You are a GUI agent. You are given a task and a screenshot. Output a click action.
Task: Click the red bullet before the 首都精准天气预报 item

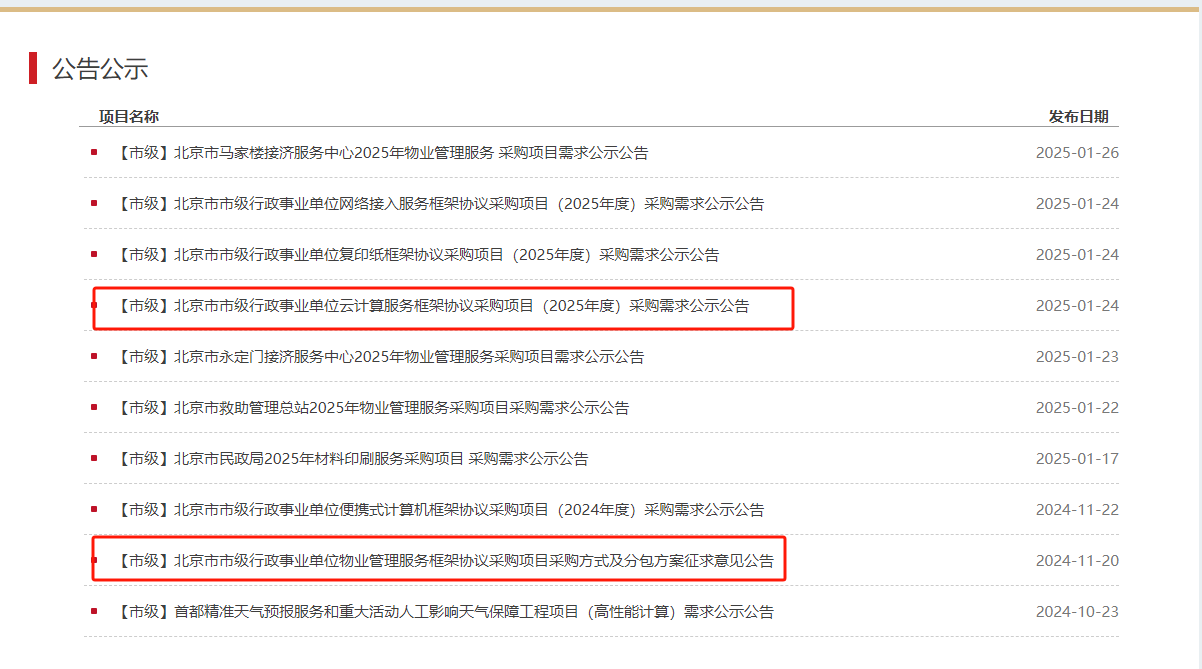point(94,611)
